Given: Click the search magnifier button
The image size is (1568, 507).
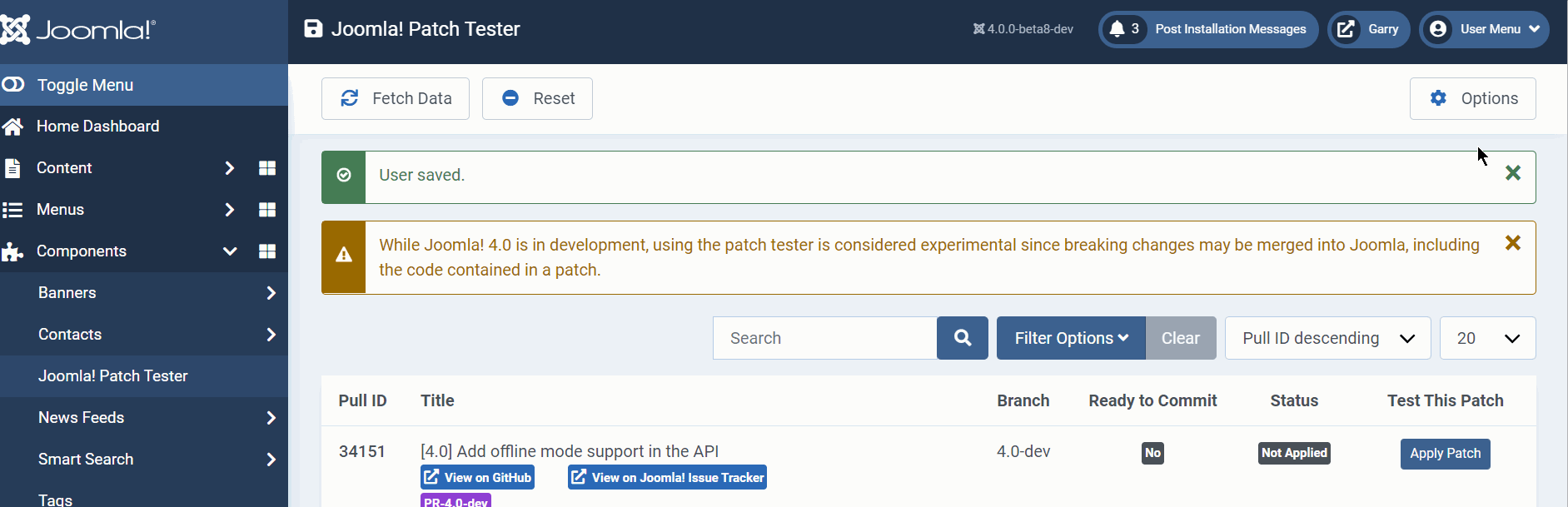Looking at the screenshot, I should 963,338.
